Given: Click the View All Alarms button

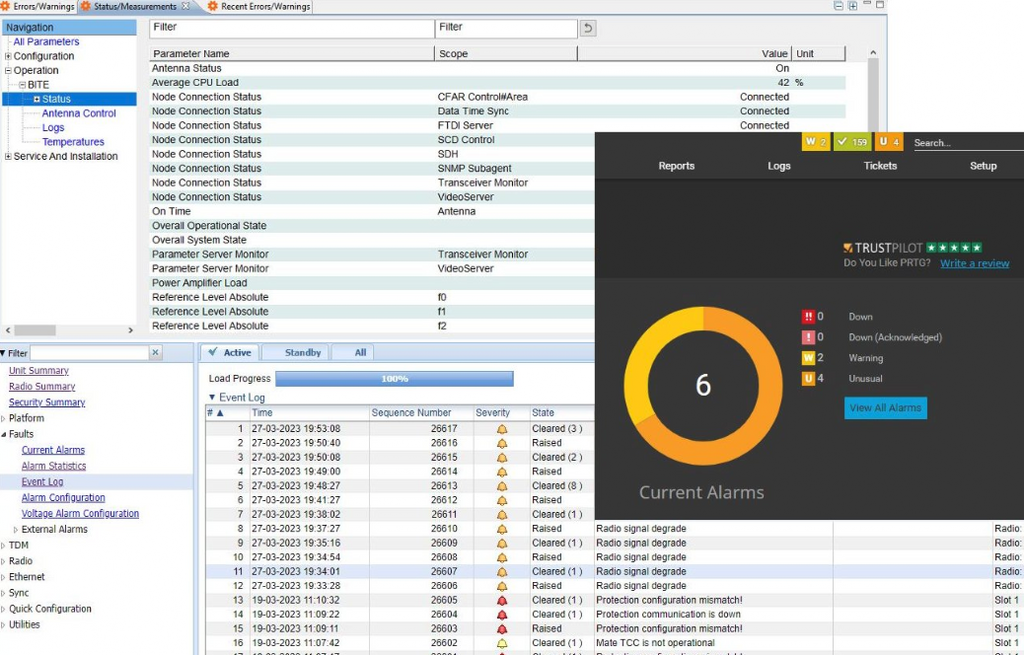Looking at the screenshot, I should coord(884,407).
